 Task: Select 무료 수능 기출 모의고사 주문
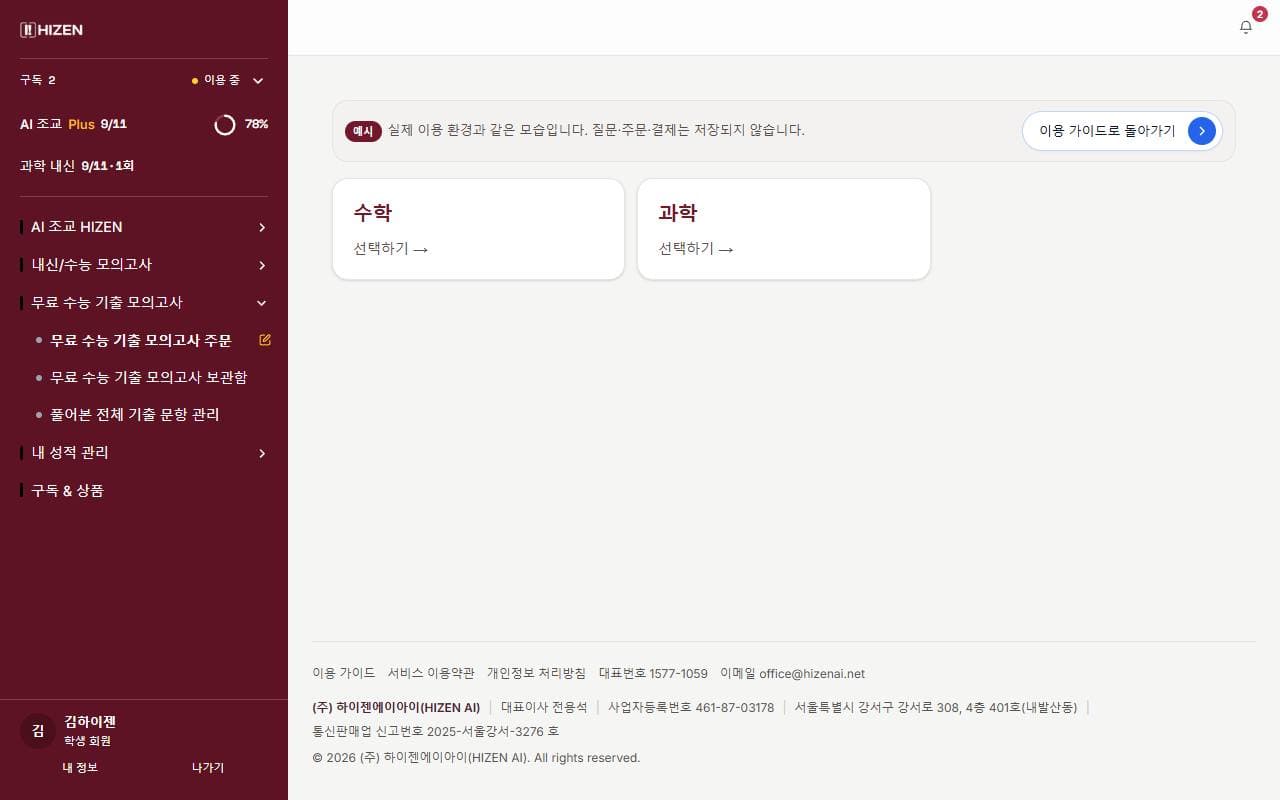141,340
